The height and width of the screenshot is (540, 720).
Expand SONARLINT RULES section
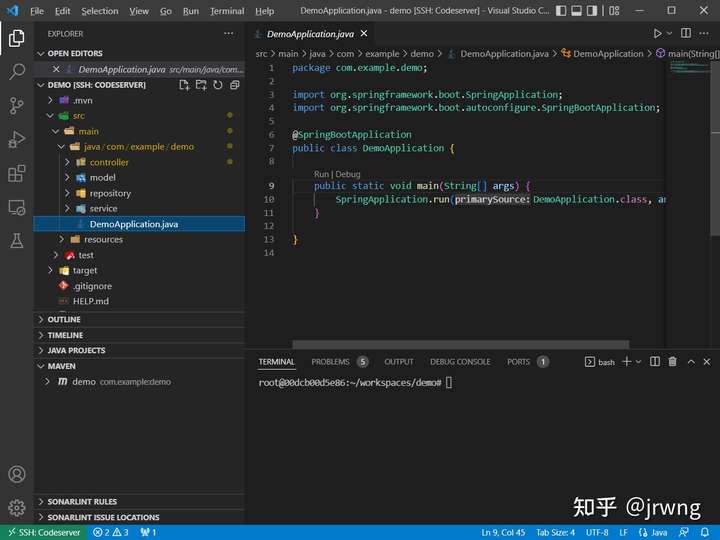139,501
